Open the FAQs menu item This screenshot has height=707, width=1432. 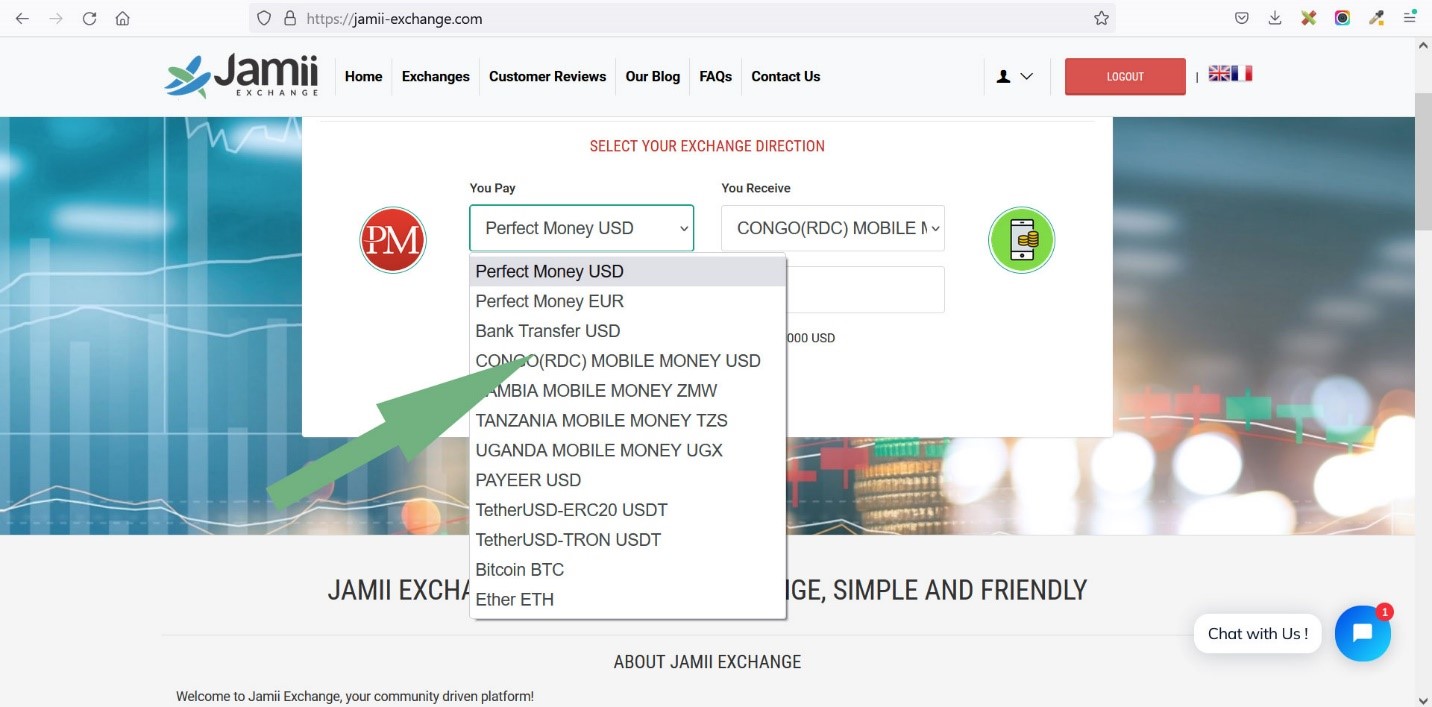point(716,76)
